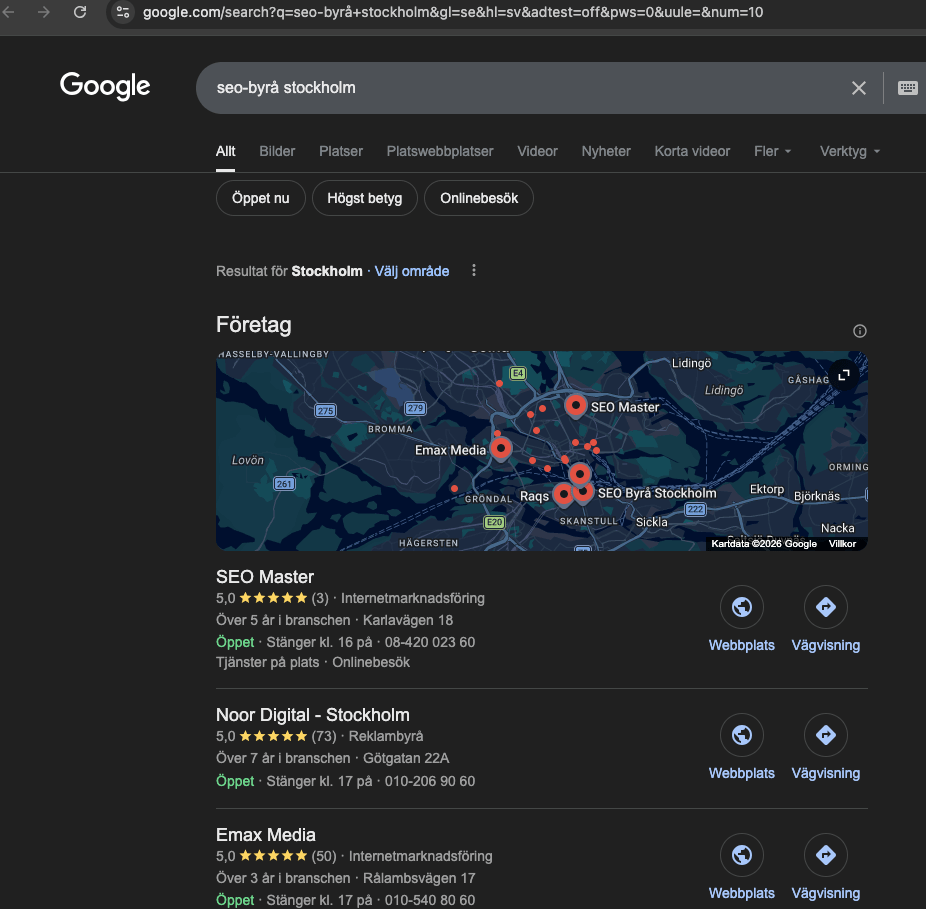Switch to the Platser tab
Image resolution: width=926 pixels, height=909 pixels.
tap(341, 151)
